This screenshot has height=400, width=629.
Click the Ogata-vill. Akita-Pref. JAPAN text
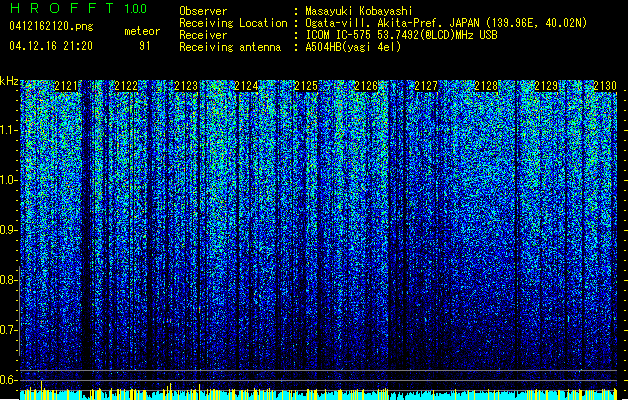(x=392, y=23)
